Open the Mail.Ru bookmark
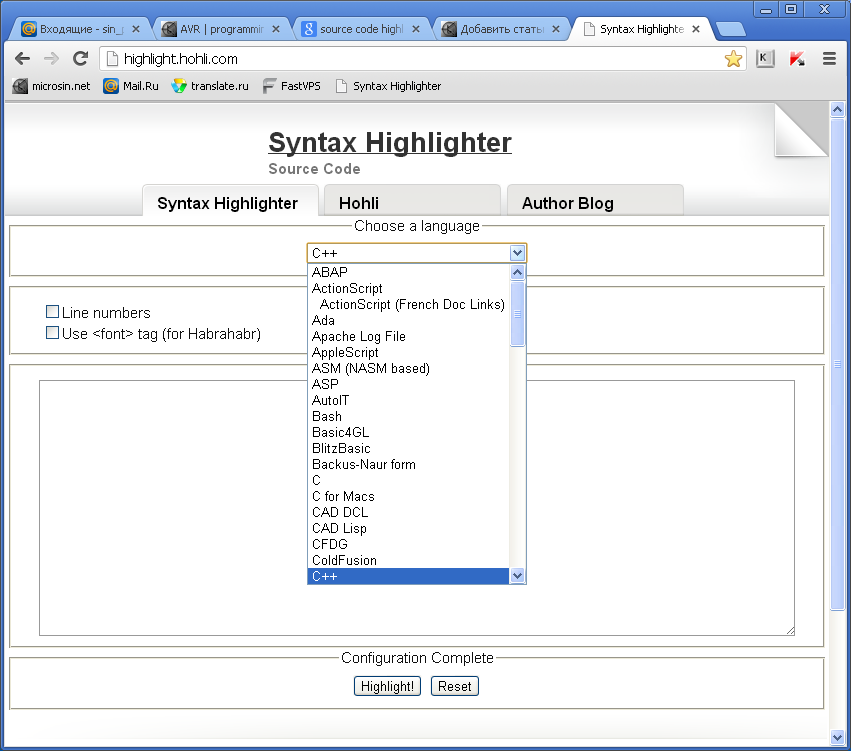 (131, 86)
